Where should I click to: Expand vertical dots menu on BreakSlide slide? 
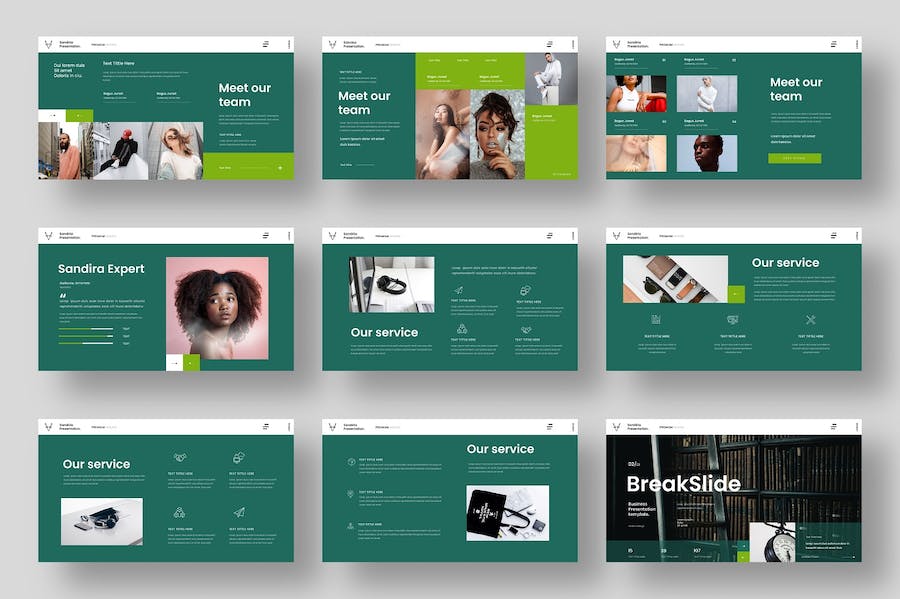click(x=856, y=427)
